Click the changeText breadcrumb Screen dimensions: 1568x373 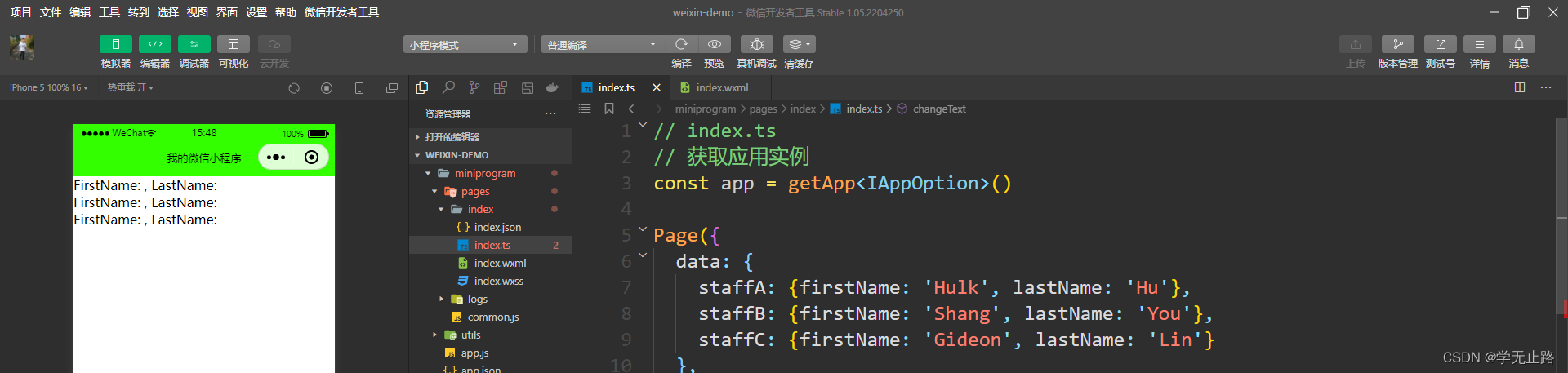[939, 109]
